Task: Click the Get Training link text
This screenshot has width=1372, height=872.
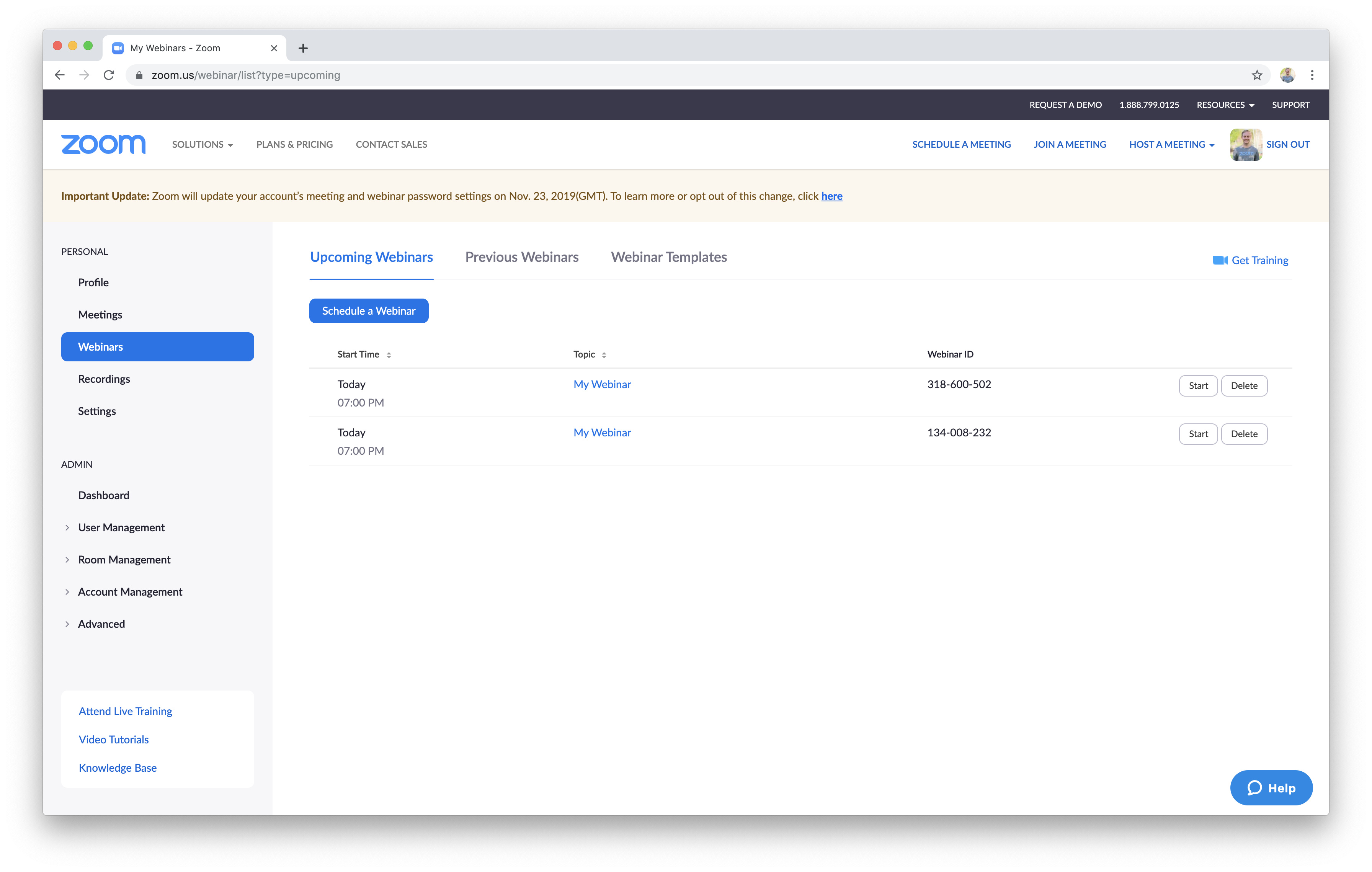Action: coord(1260,260)
